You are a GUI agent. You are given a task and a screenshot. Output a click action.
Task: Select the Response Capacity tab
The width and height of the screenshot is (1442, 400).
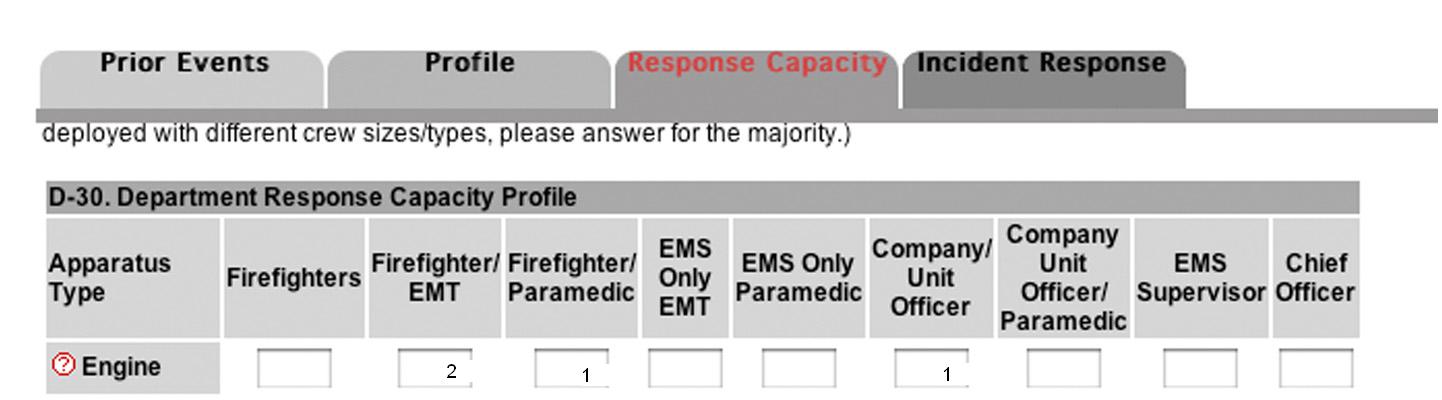757,64
